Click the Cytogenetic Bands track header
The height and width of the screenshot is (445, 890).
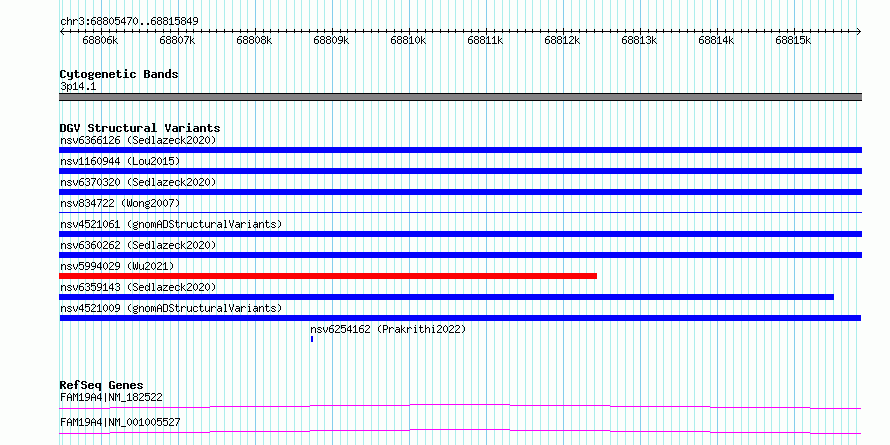point(119,74)
